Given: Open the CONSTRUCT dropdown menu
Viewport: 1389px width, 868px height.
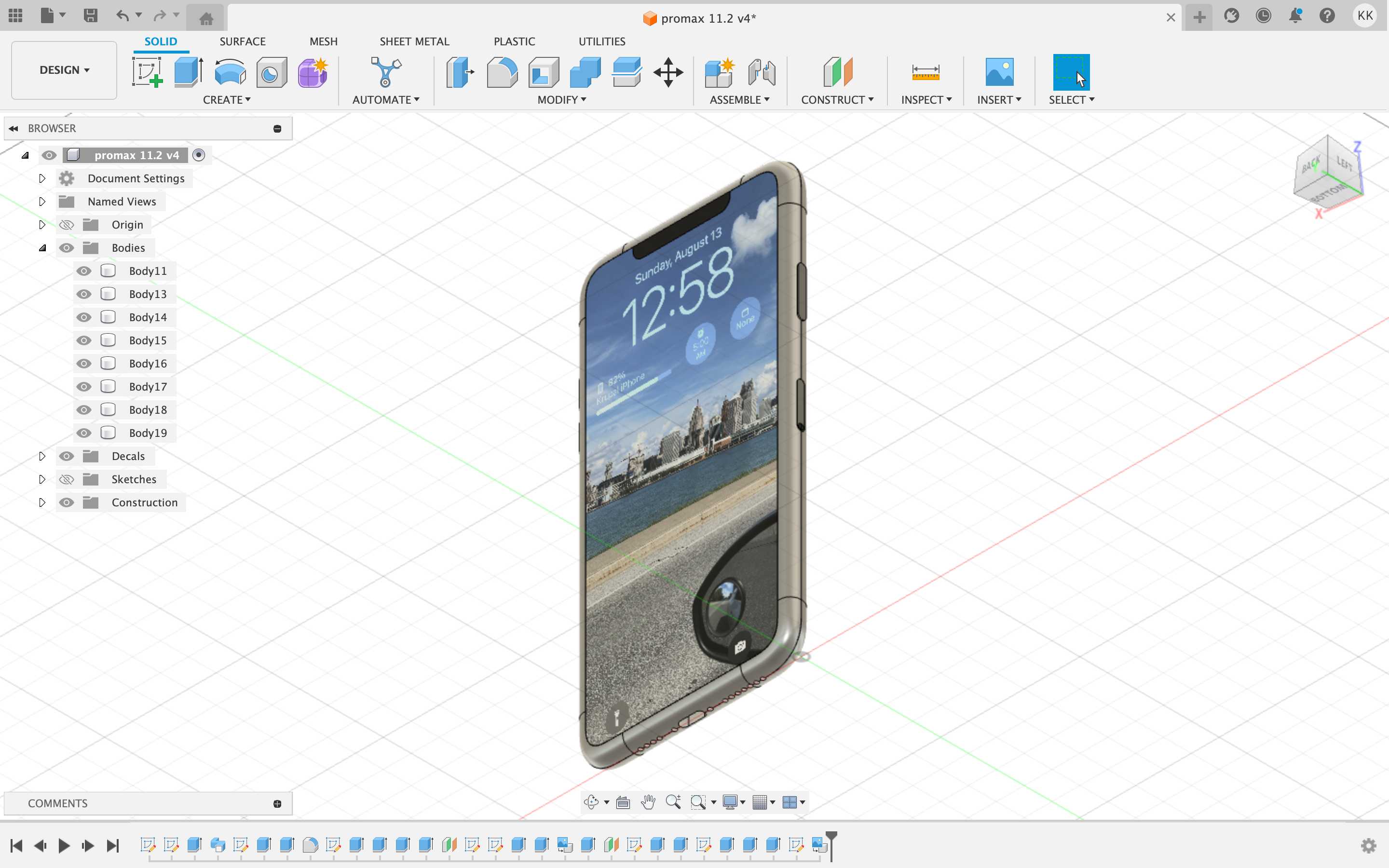Looking at the screenshot, I should 837,100.
